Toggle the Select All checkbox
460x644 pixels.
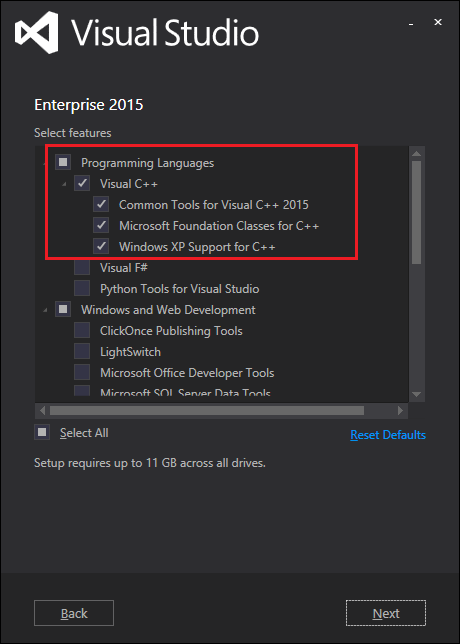[x=42, y=432]
